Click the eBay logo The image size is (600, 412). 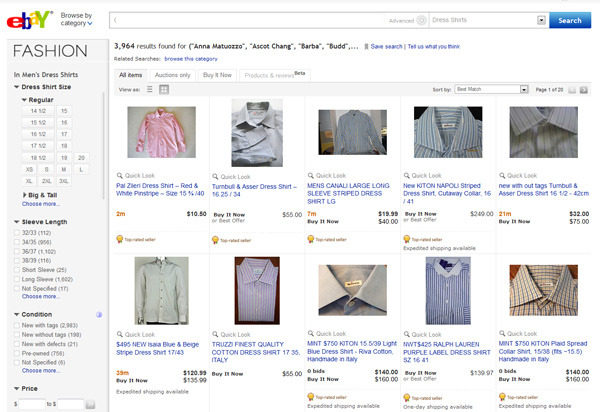click(29, 20)
